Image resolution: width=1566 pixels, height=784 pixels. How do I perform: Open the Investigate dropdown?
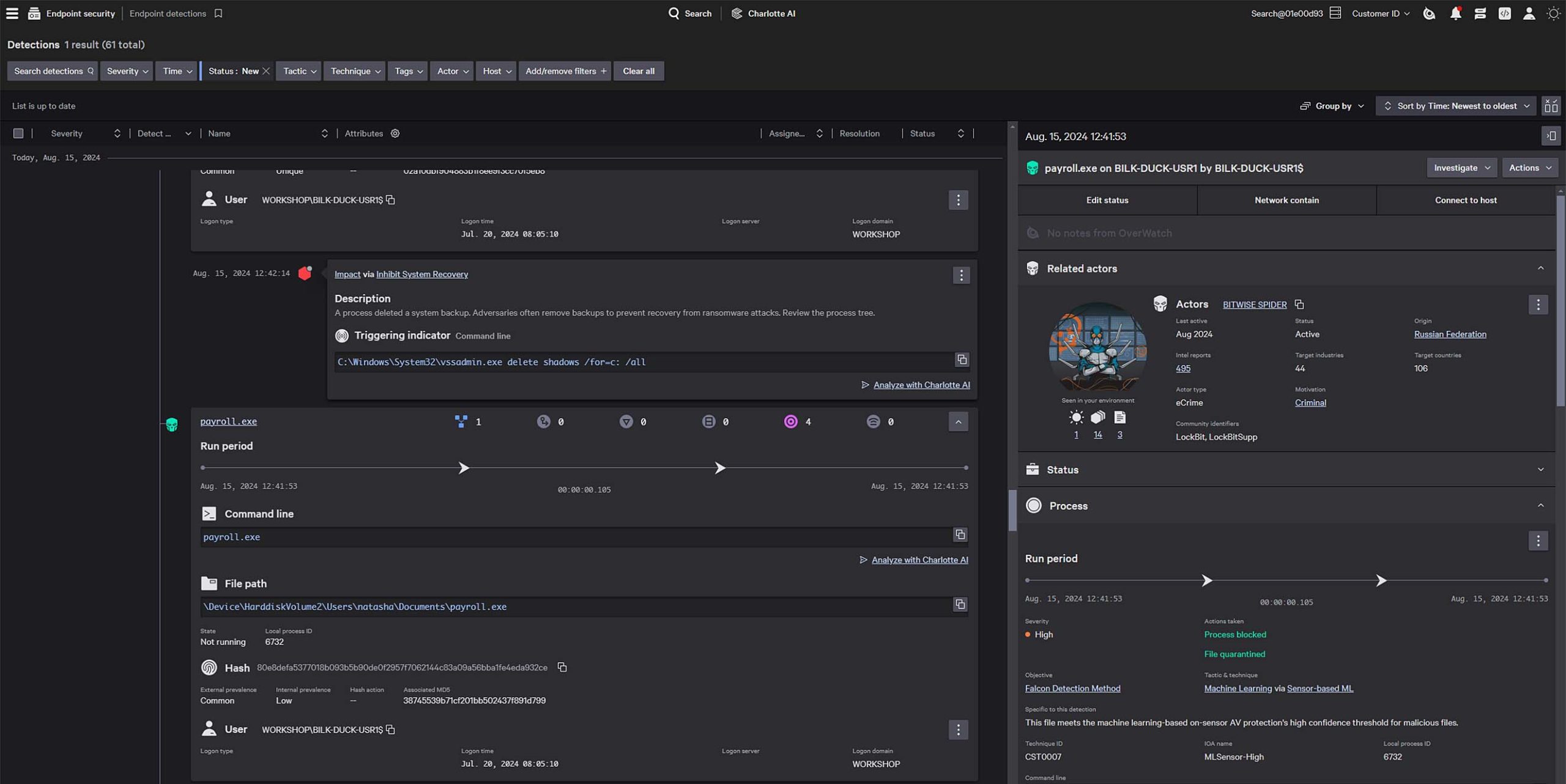tap(1461, 168)
